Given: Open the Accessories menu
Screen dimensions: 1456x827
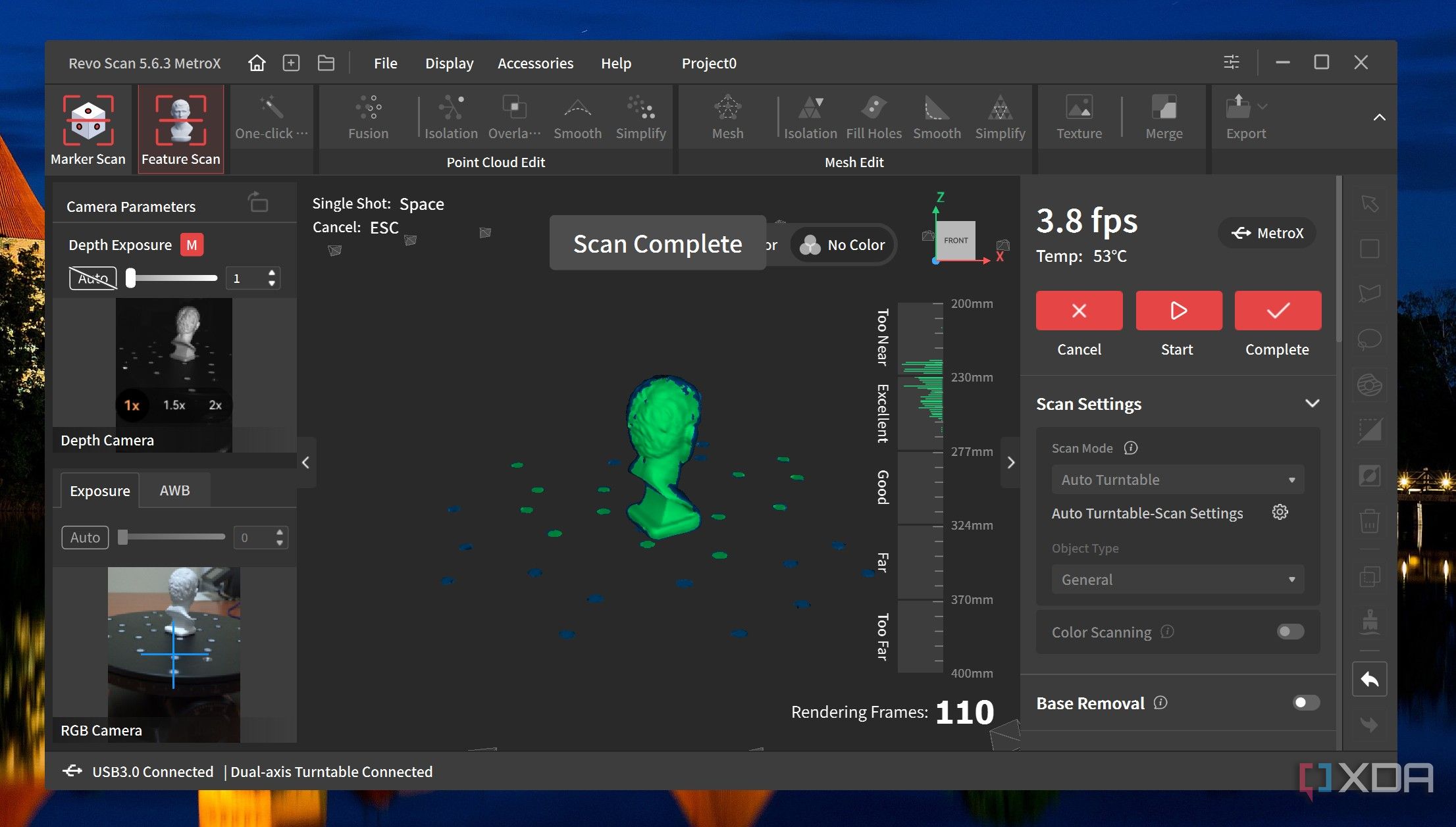Looking at the screenshot, I should pos(535,63).
